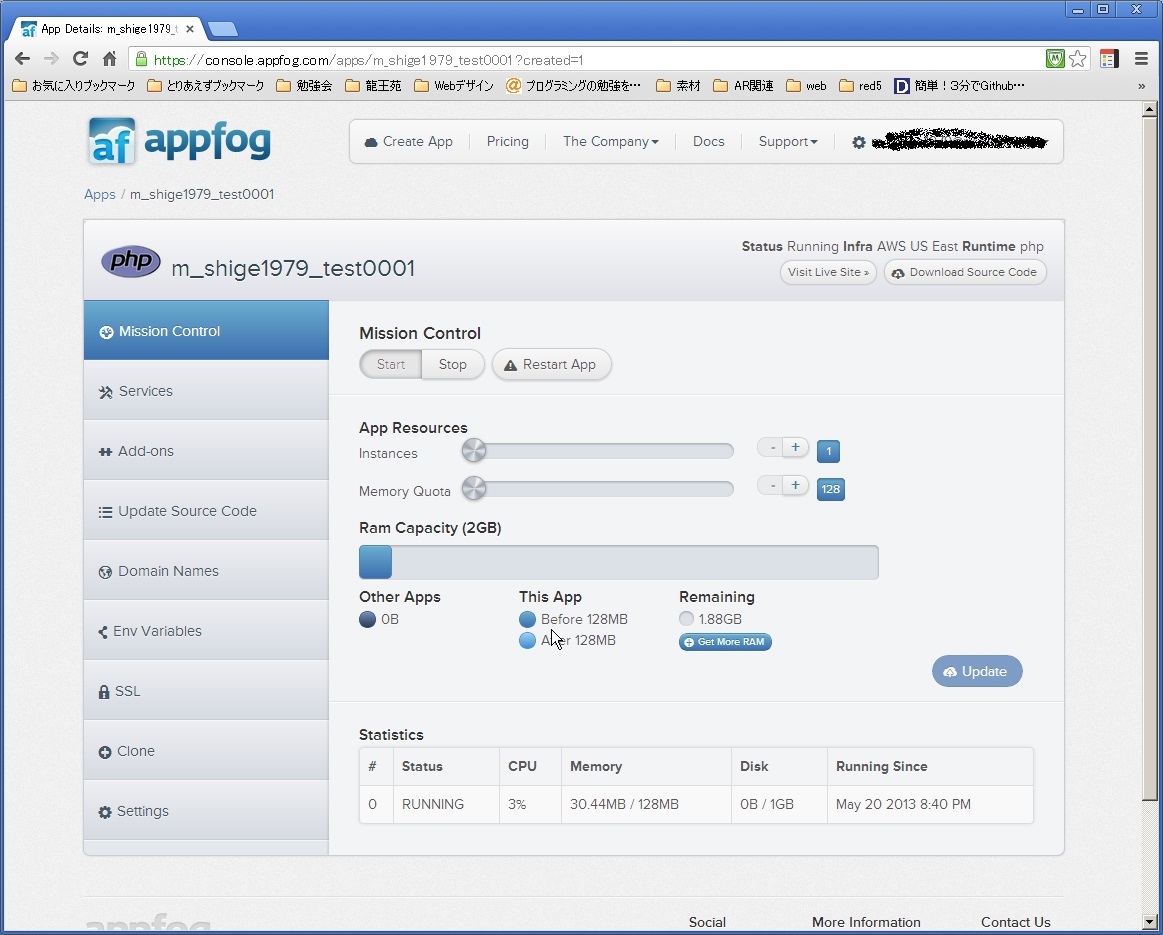Increase the Memory Quota

point(795,485)
